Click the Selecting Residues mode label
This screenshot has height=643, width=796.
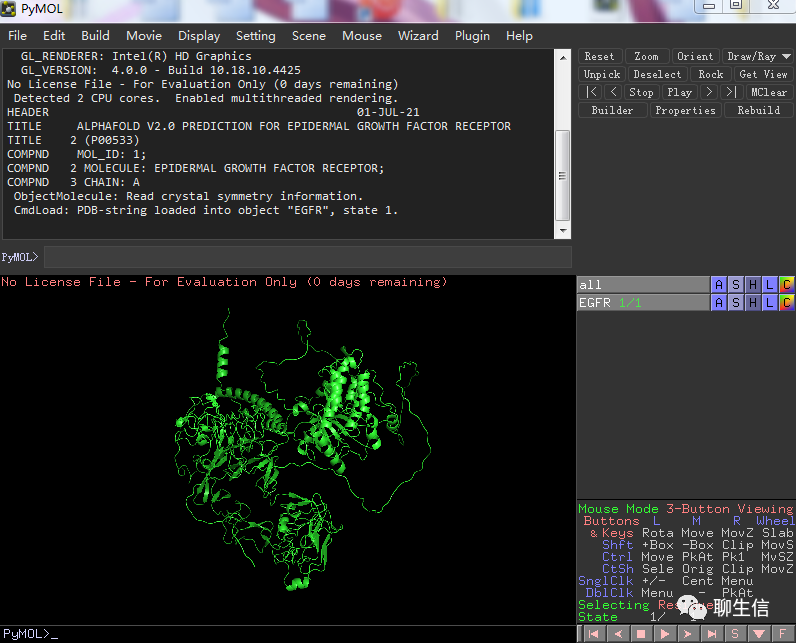coord(647,605)
